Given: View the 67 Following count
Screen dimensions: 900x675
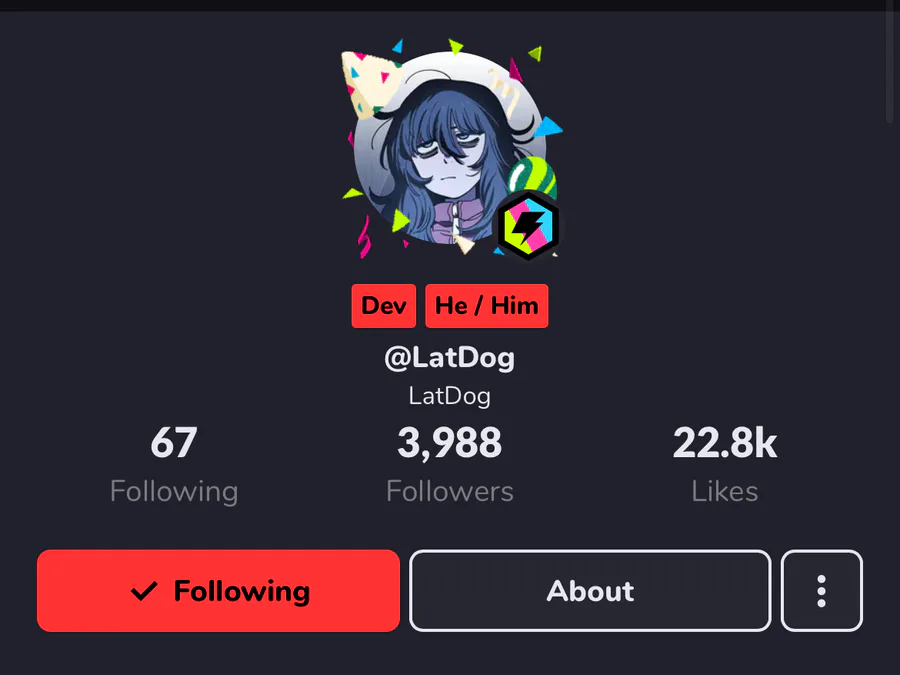Looking at the screenshot, I should click(174, 443).
